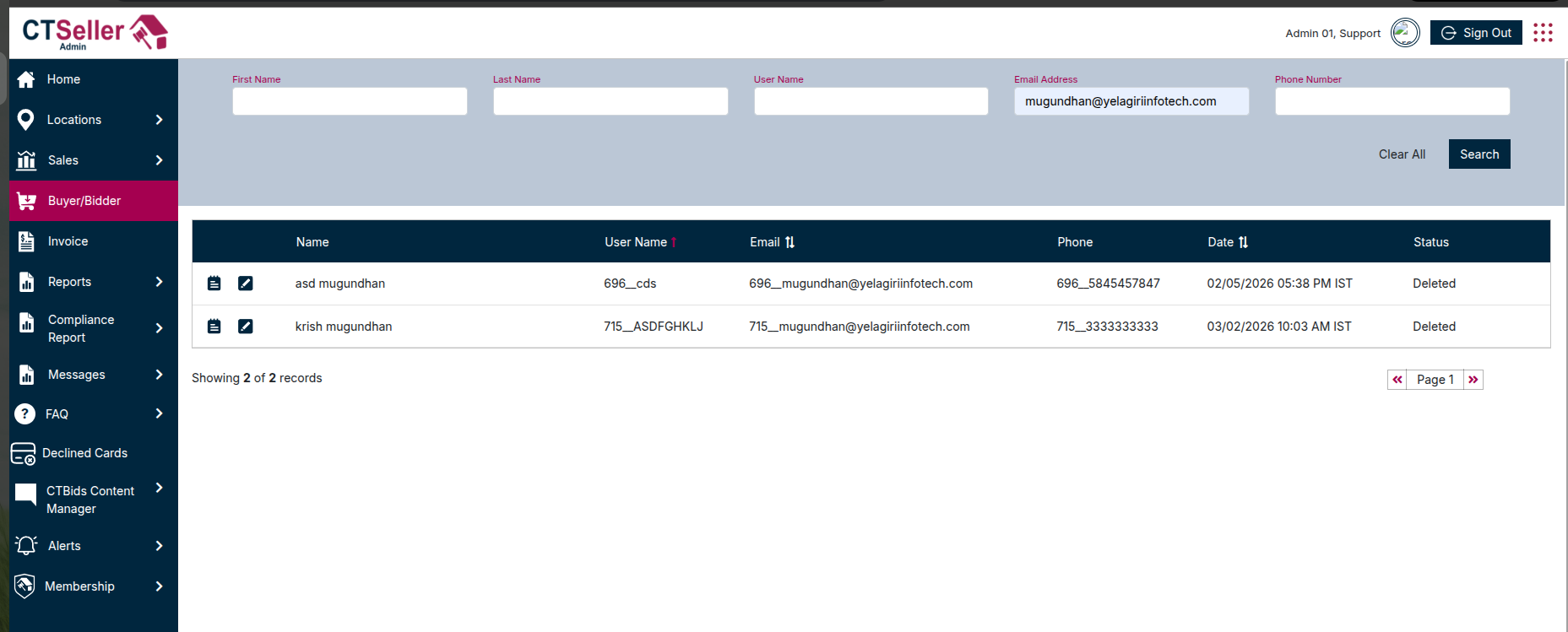
Task: Click edit pencil icon for krish mugundhan
Action: 246,327
